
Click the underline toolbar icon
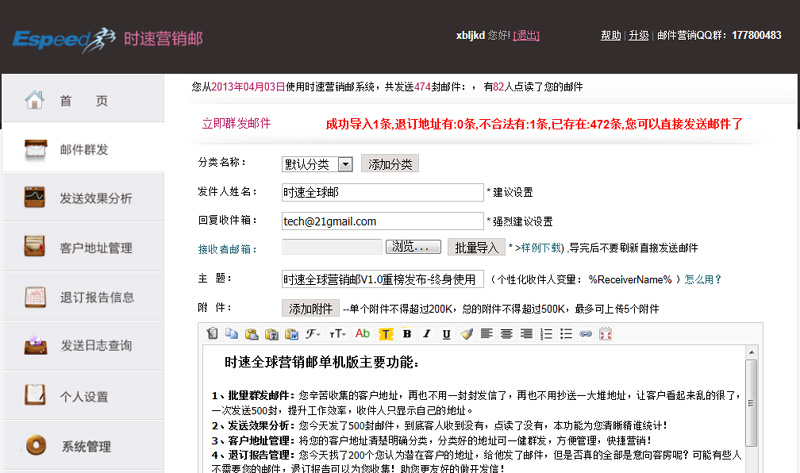coord(444,333)
